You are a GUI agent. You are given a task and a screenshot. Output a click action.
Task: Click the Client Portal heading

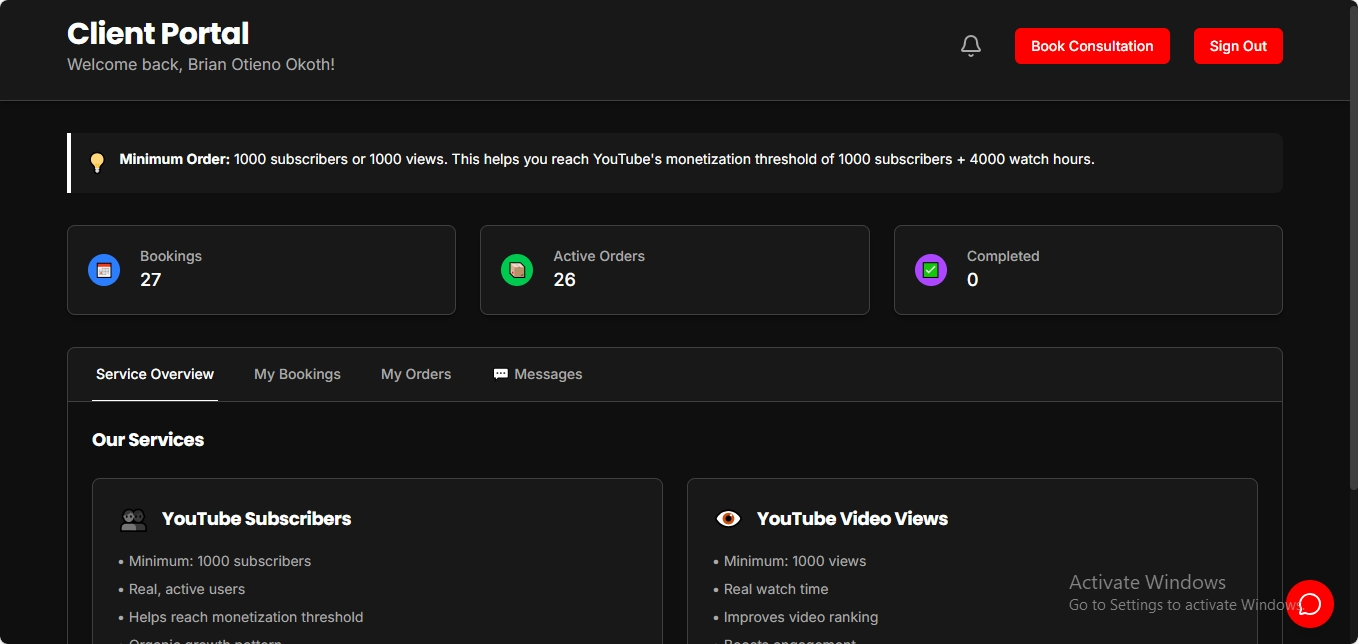[157, 32]
